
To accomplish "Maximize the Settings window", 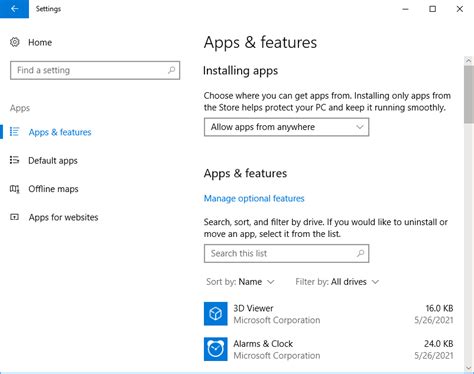I will pyautogui.click(x=432, y=9).
